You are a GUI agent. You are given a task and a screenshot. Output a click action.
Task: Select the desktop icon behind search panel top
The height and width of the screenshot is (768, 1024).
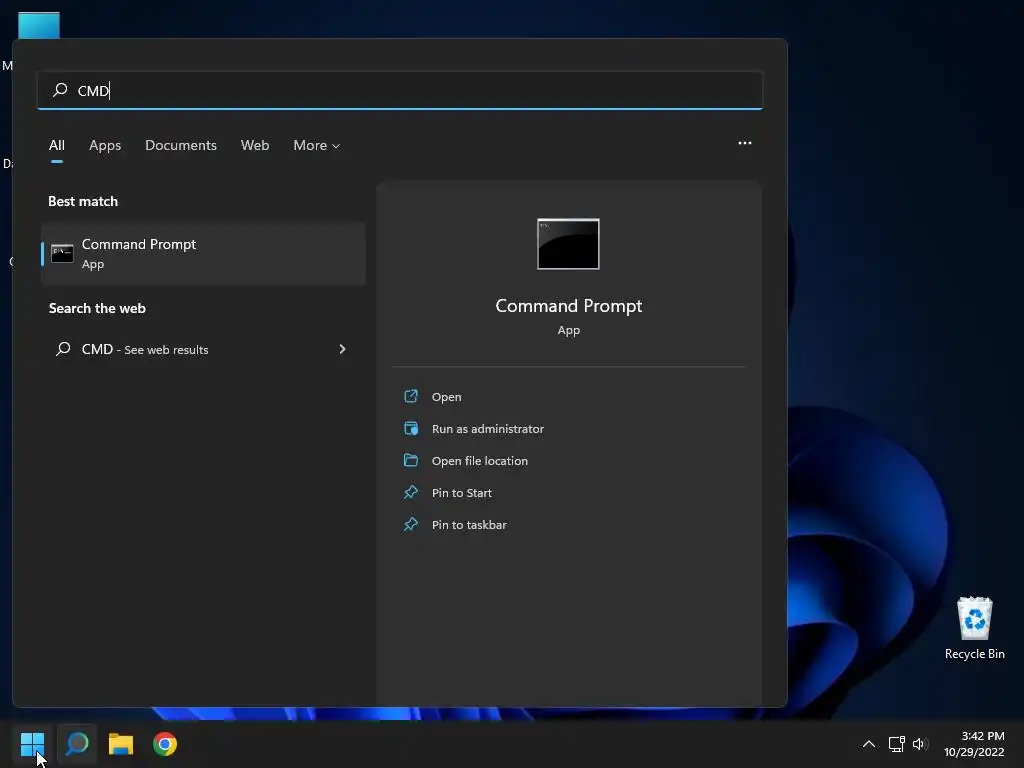tap(39, 25)
